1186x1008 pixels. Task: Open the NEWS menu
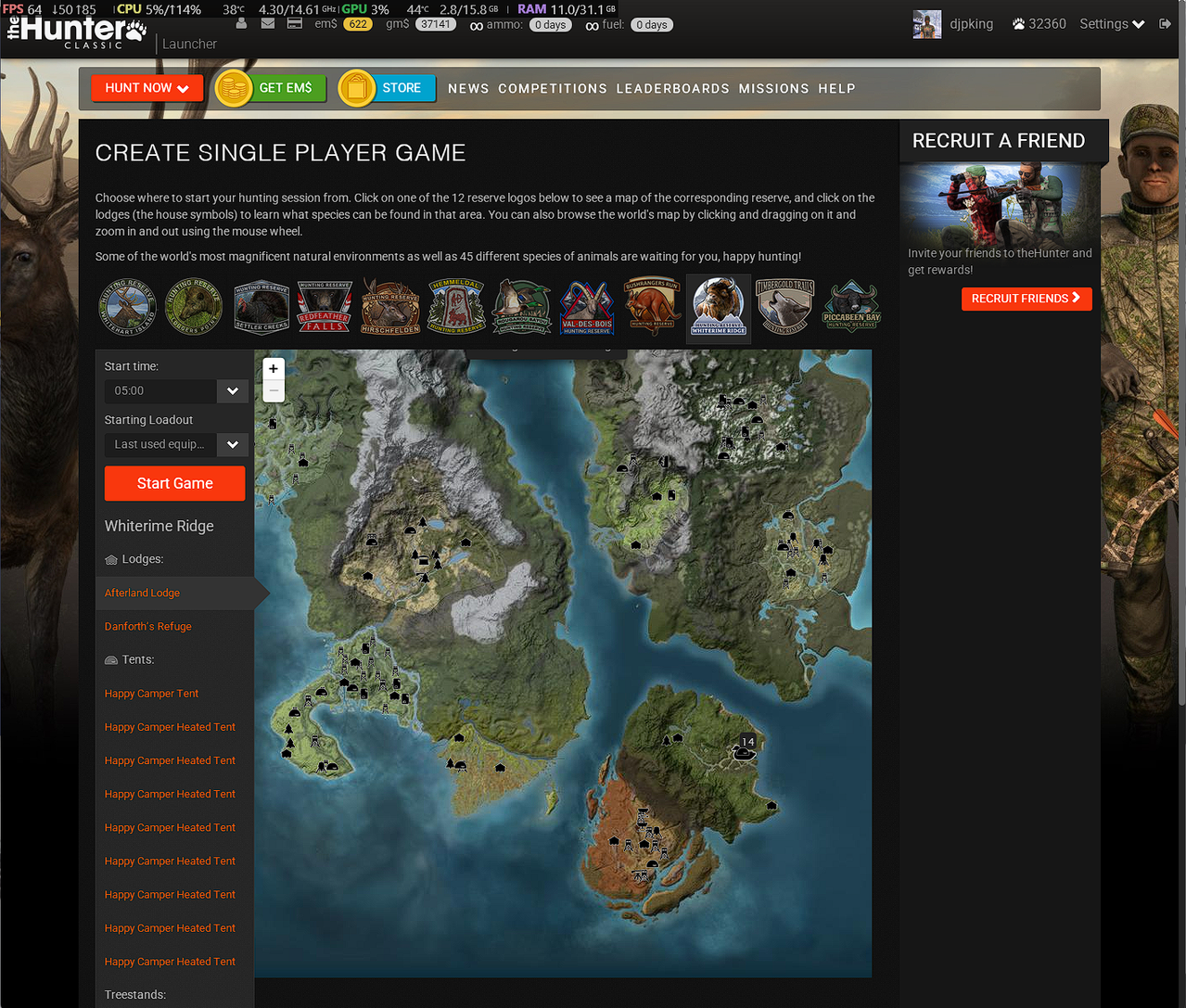(468, 89)
